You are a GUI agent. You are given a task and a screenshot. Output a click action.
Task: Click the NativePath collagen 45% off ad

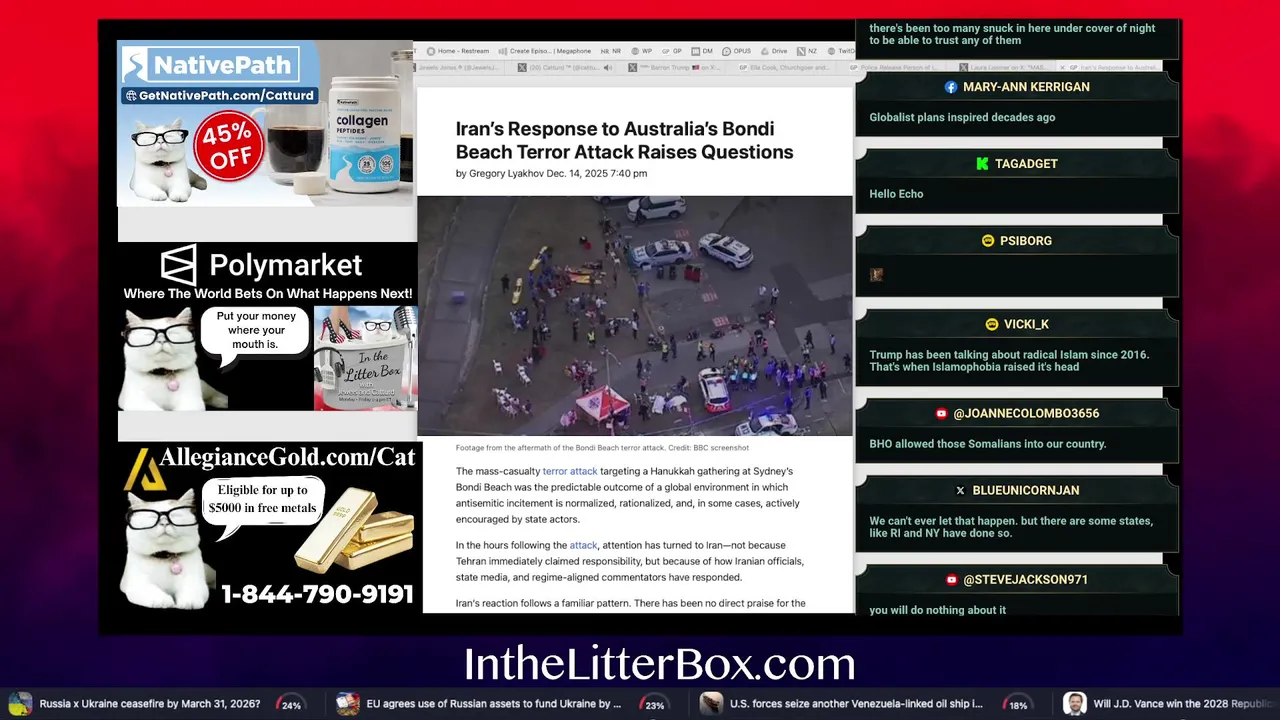pyautogui.click(x=266, y=123)
